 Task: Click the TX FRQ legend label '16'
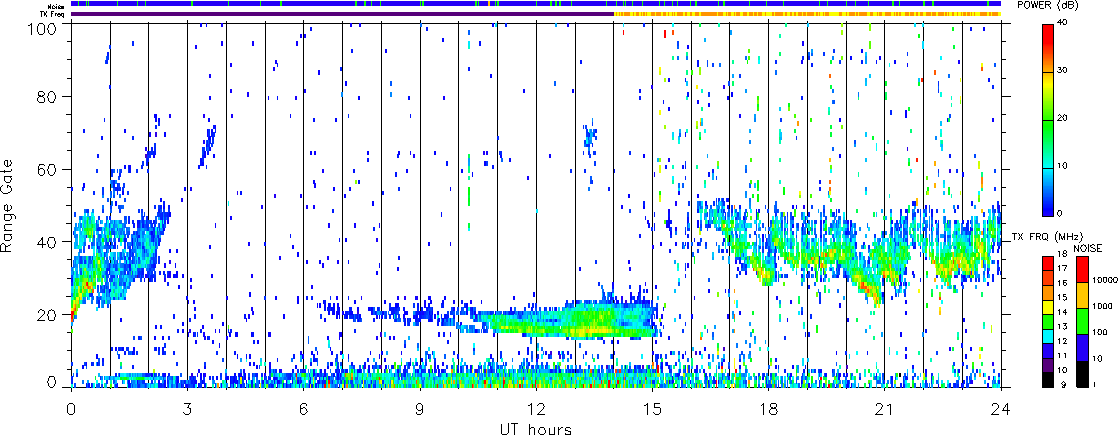tap(1063, 282)
